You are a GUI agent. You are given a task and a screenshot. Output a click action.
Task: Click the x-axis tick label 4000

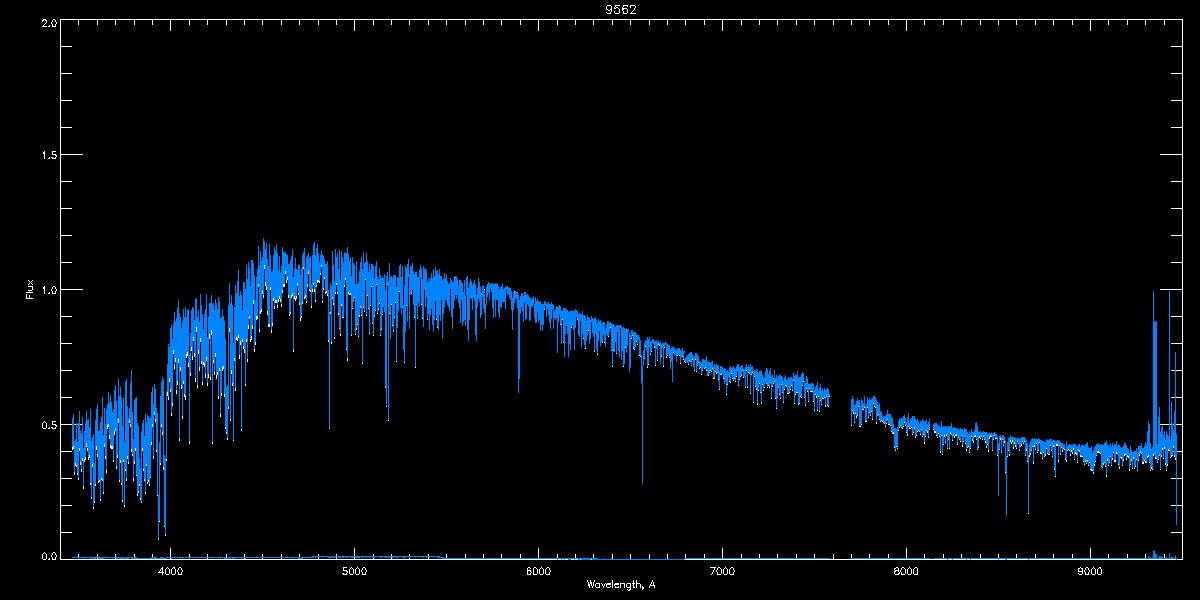[171, 572]
